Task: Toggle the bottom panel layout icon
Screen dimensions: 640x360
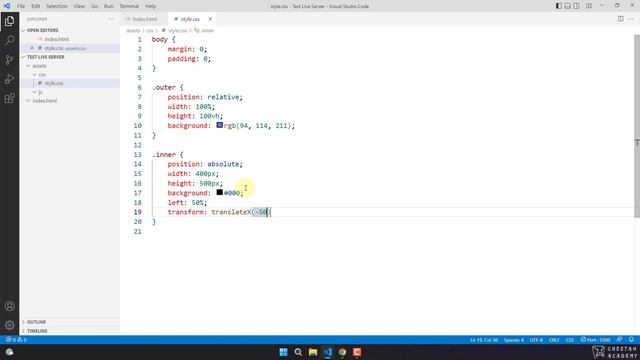Action: (568, 6)
